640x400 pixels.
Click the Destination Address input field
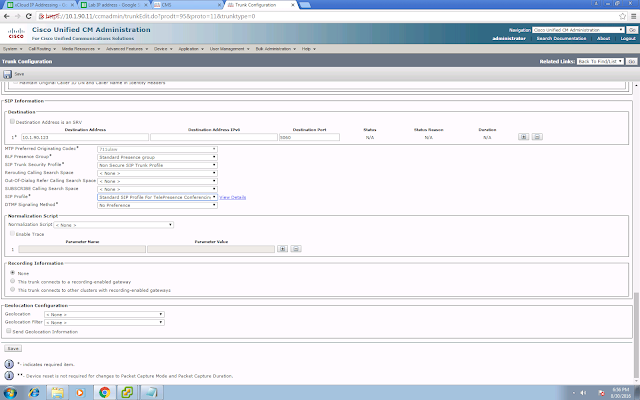(x=85, y=138)
